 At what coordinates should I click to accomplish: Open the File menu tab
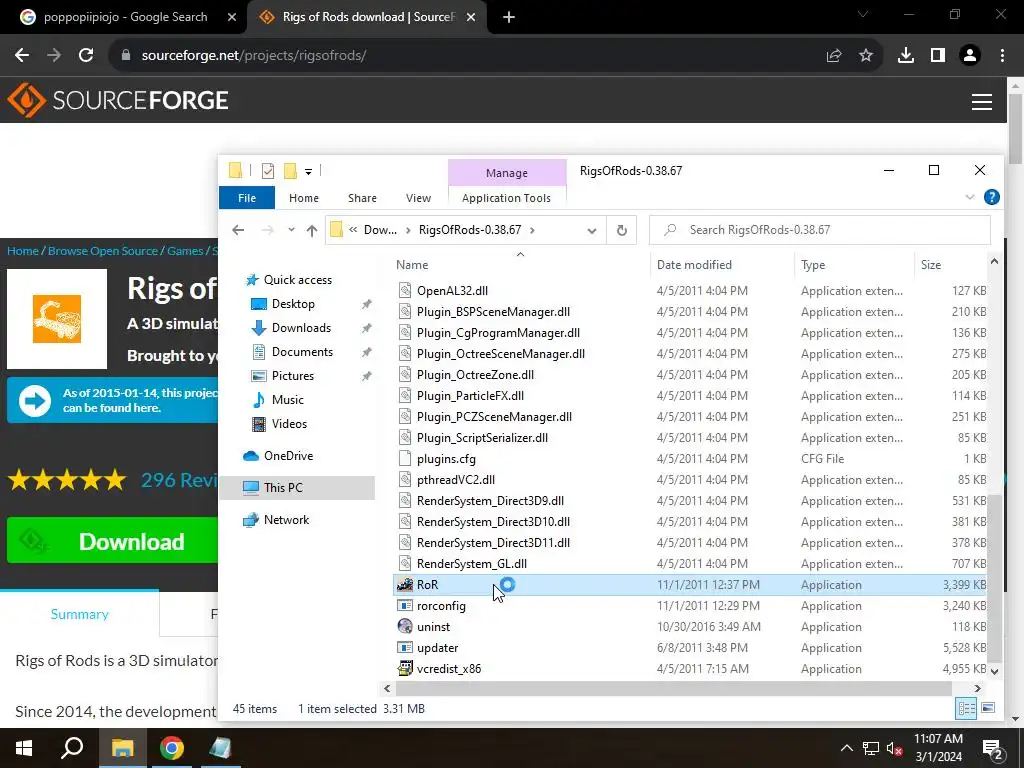(x=247, y=198)
